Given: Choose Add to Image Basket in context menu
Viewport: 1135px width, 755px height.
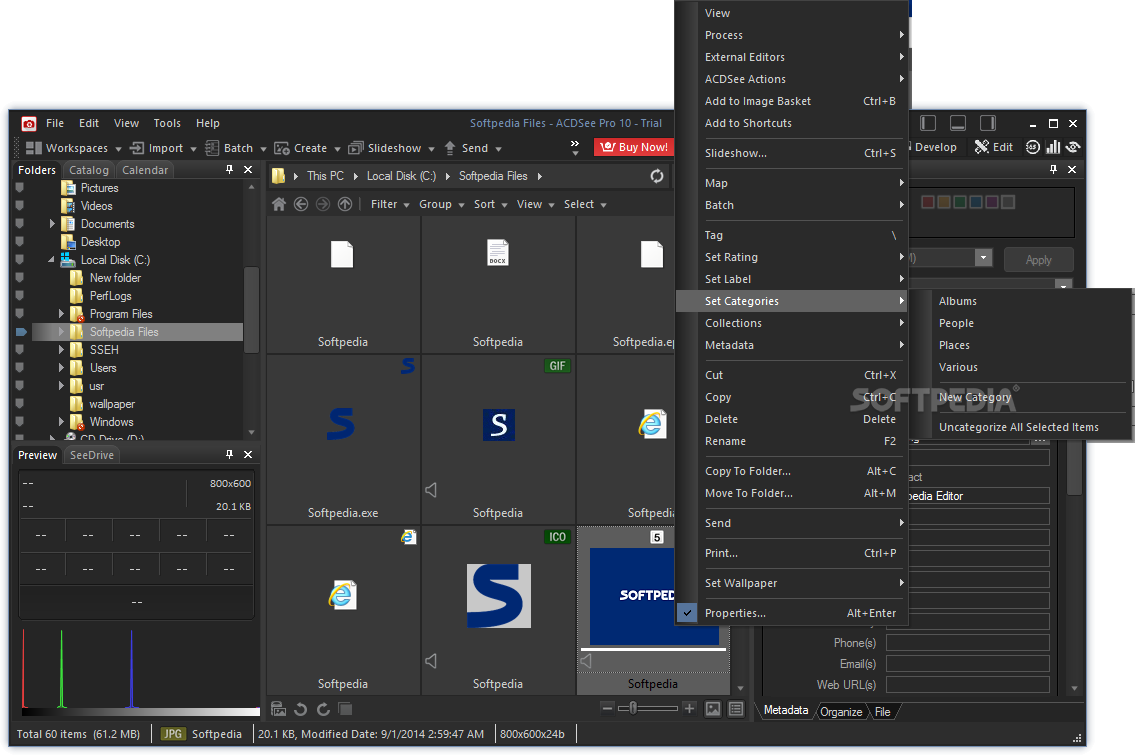Looking at the screenshot, I should point(791,101).
